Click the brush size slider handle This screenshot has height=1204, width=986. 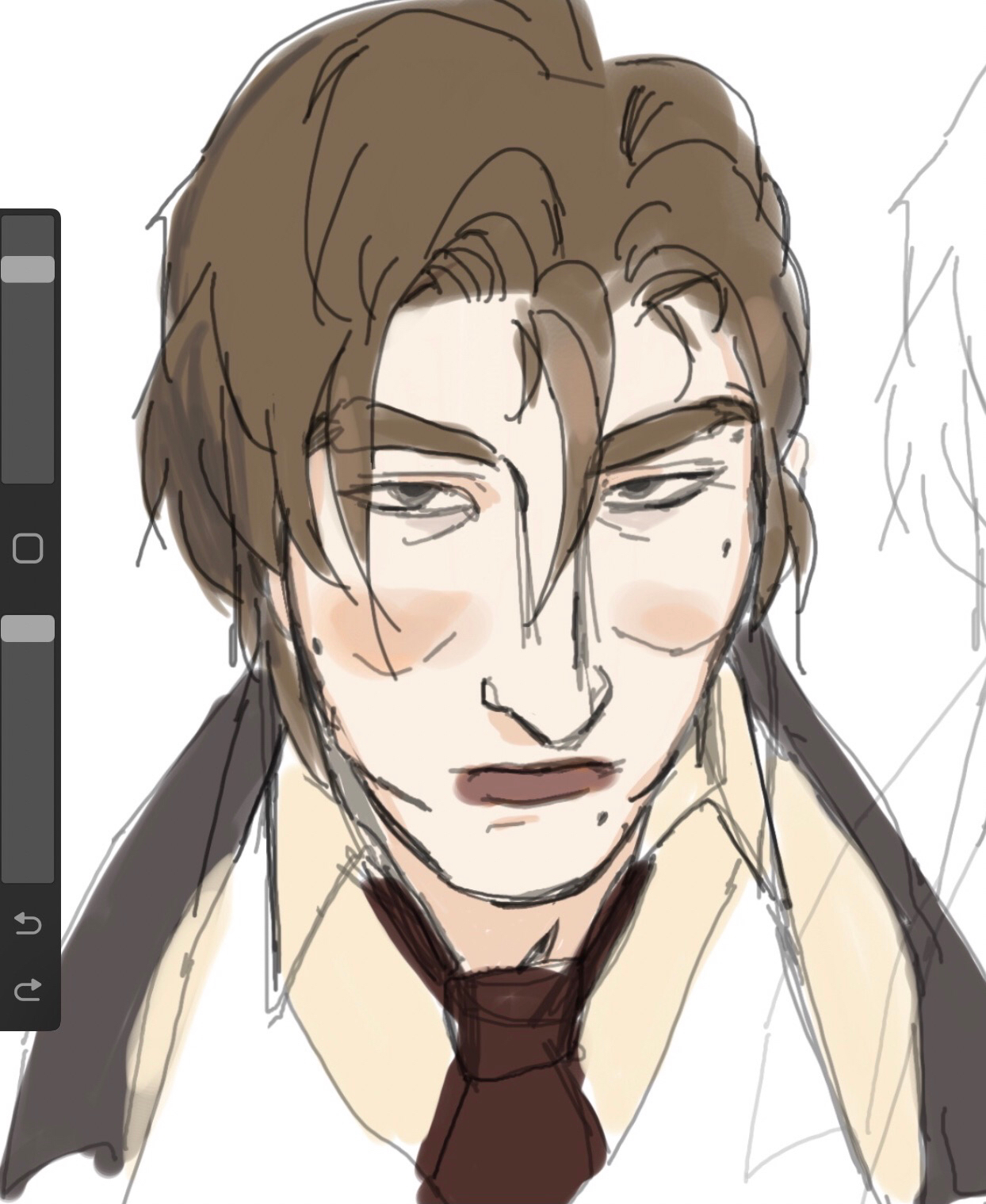click(x=28, y=269)
